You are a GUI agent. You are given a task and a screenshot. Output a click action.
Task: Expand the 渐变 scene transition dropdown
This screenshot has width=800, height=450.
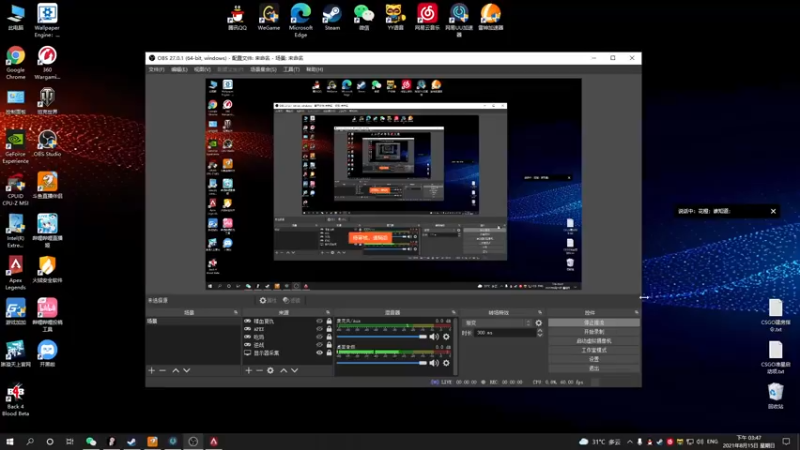[498, 323]
